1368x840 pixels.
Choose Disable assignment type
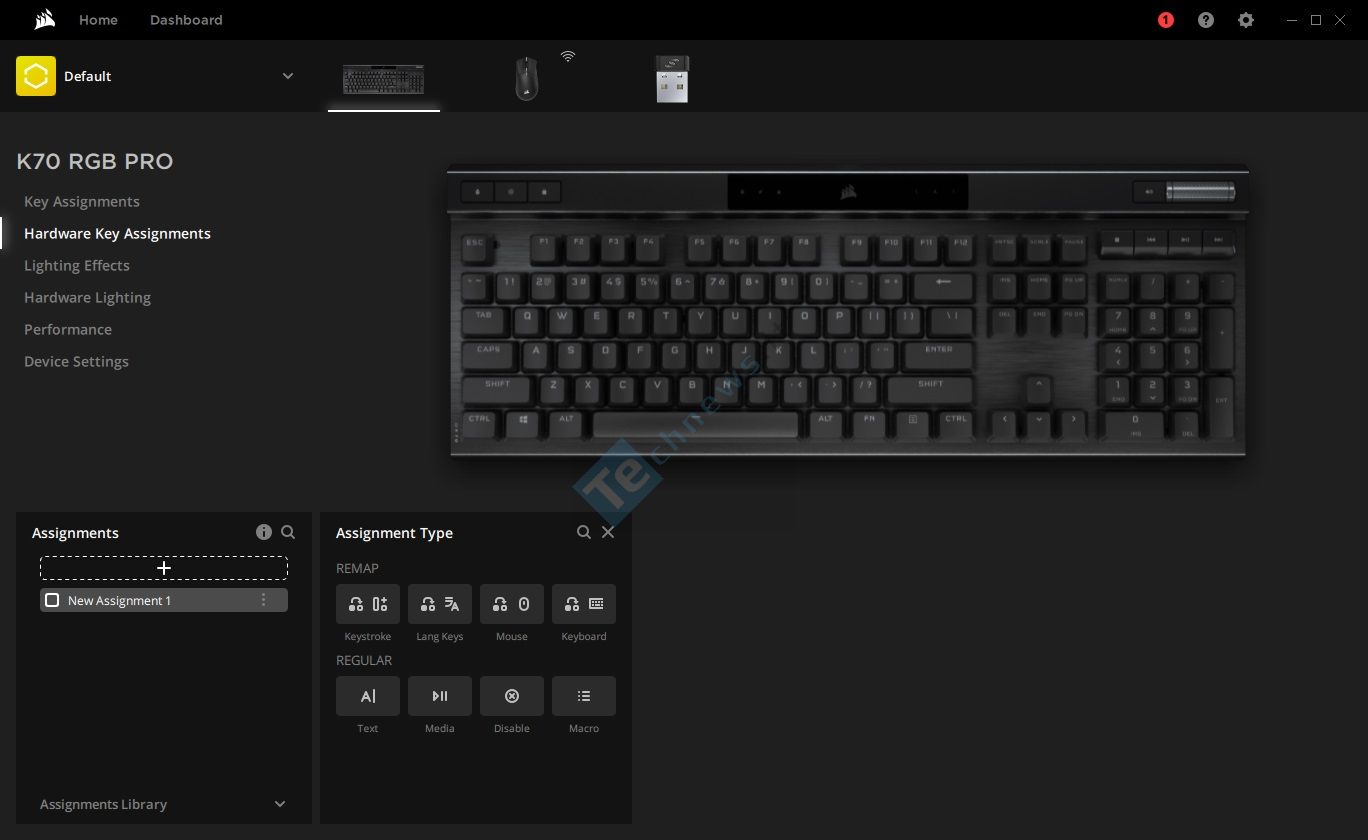(x=512, y=696)
